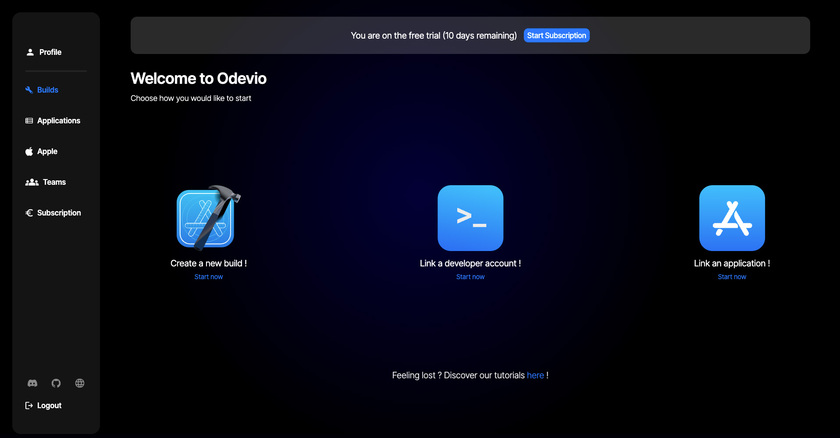
Task: Click the 'Welcome to Odevio' heading
Action: click(x=199, y=79)
